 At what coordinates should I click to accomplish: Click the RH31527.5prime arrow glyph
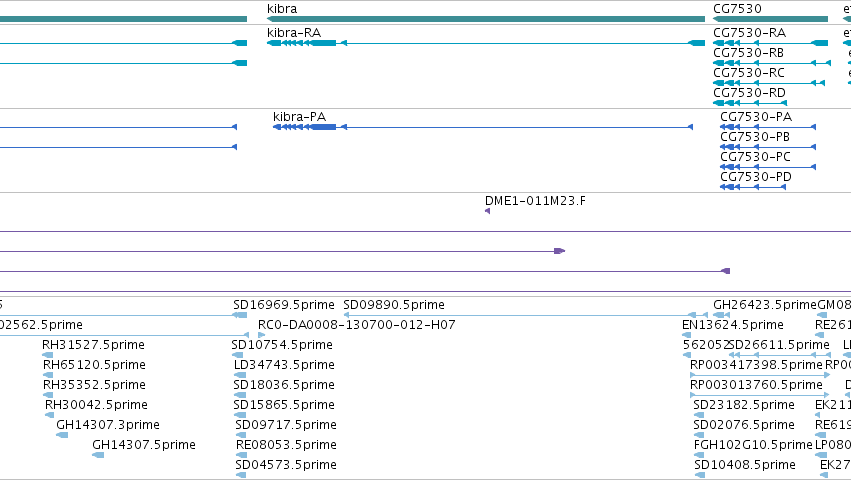coord(48,355)
